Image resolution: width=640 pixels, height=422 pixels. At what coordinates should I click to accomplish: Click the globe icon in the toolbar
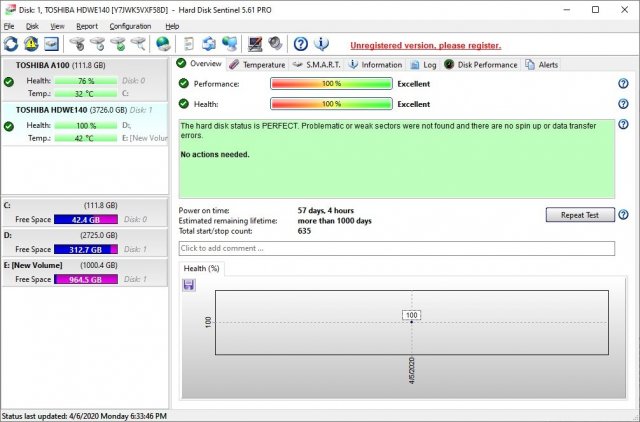pos(163,44)
